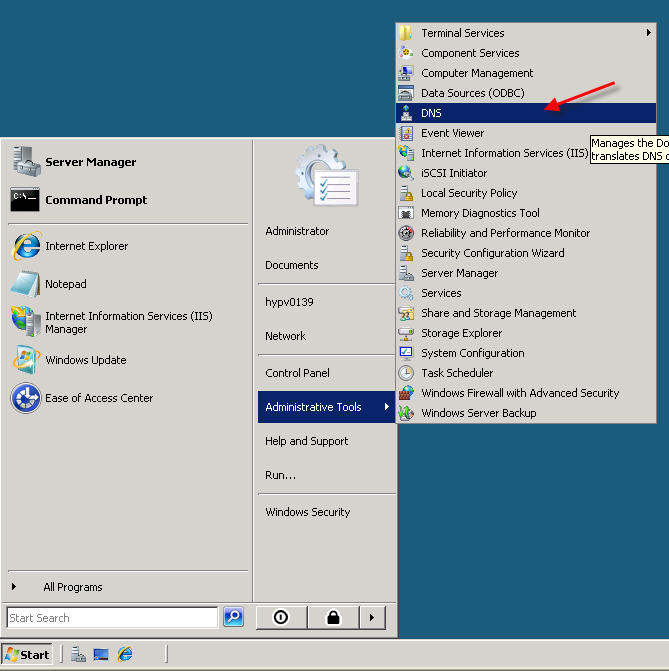Open Administrator user folder
Viewport: 669px width, 671px height.
[x=297, y=231]
